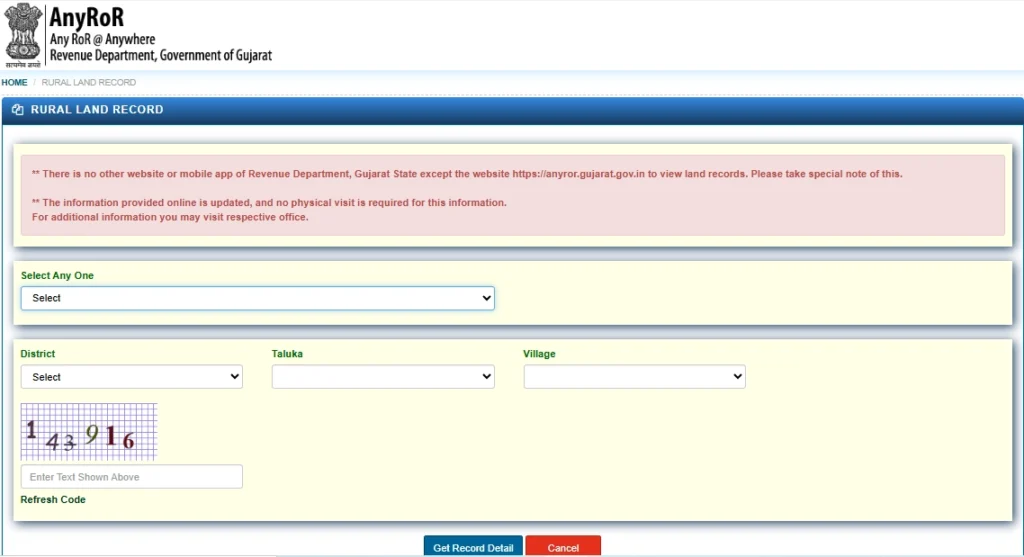Click 'For additional information' notice line
Image resolution: width=1024 pixels, height=557 pixels.
(170, 217)
